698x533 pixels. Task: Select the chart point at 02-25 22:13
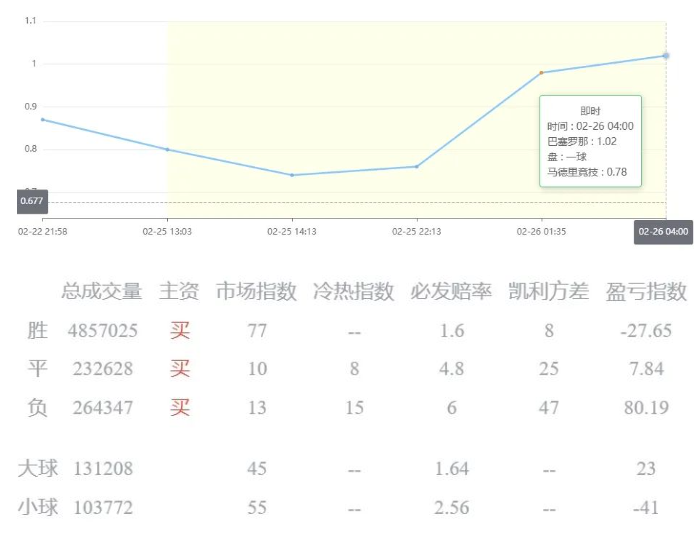click(x=417, y=167)
